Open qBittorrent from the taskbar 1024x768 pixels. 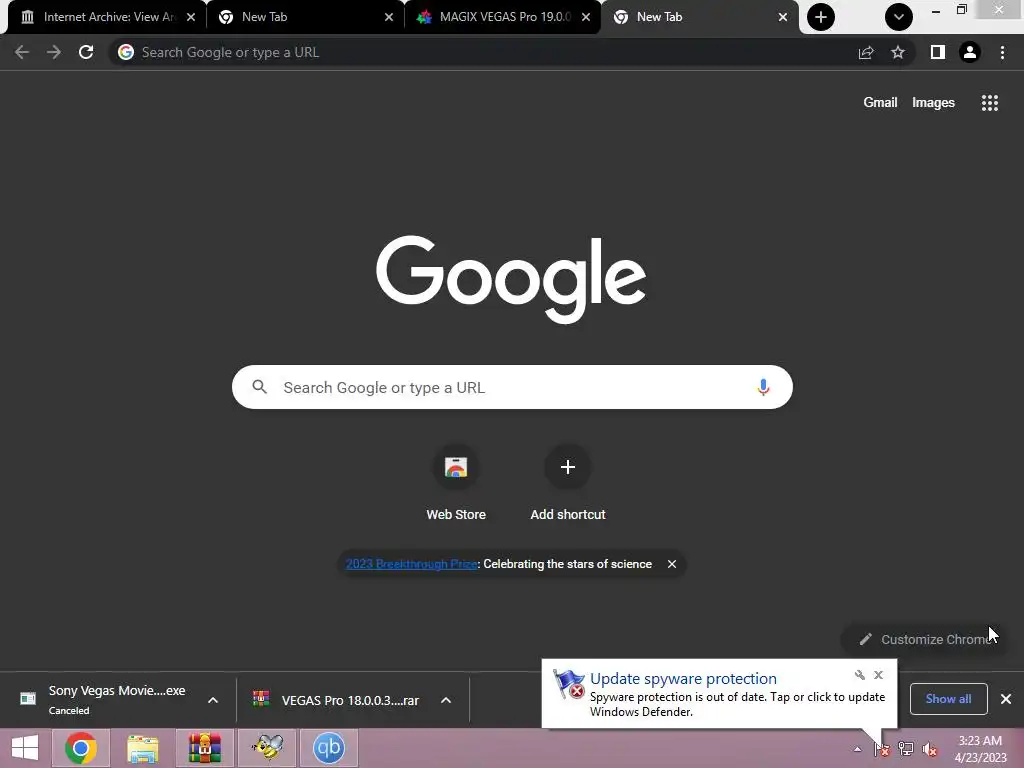329,748
